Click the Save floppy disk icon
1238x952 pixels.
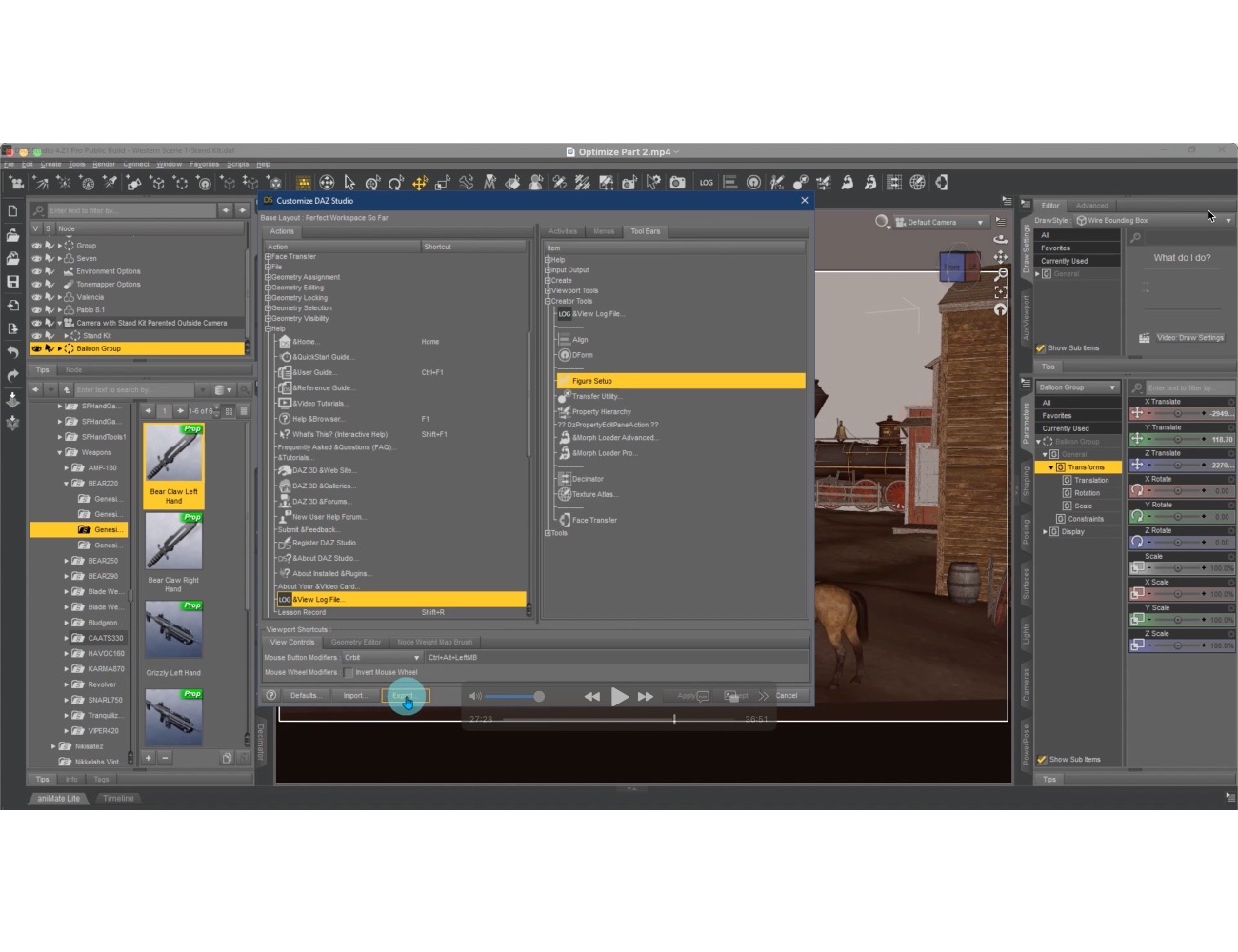[12, 282]
